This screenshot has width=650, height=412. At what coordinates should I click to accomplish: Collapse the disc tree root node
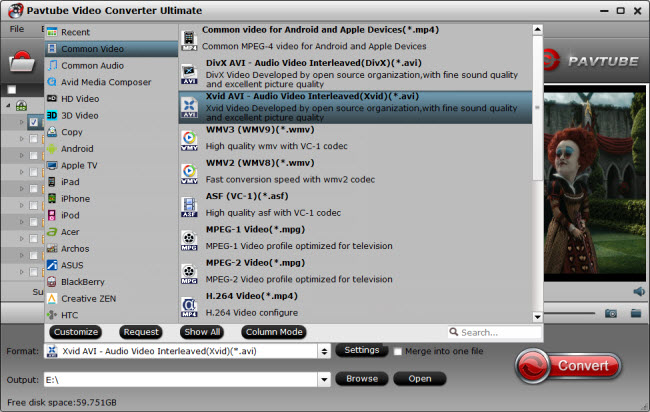tap(8, 106)
